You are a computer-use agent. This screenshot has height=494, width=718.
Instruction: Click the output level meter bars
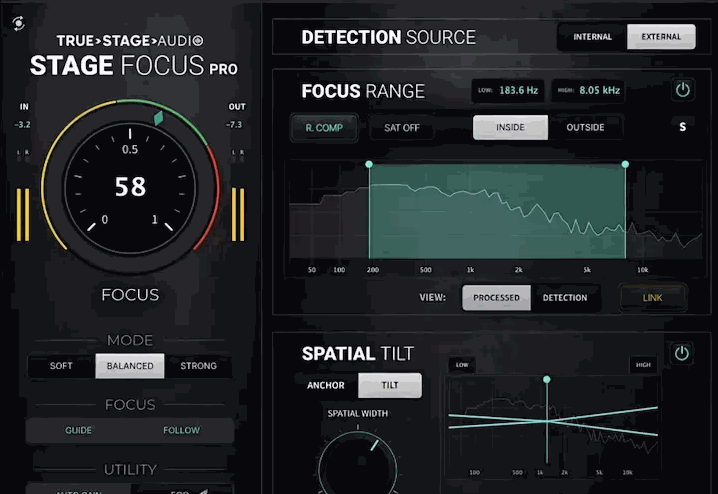(238, 214)
